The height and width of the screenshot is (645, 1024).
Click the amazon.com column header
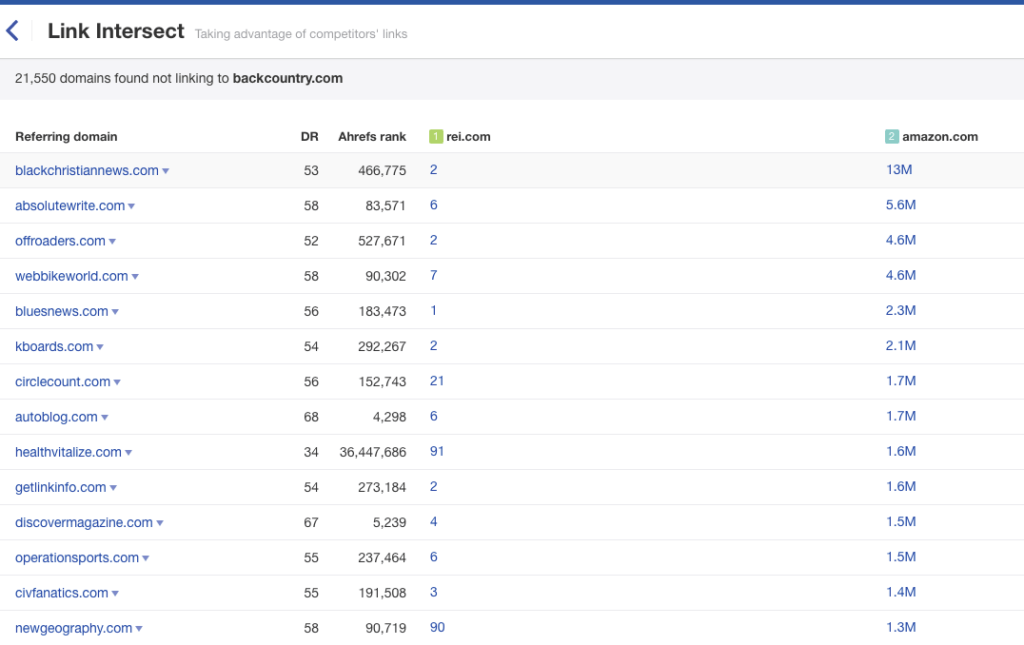pyautogui.click(x=940, y=136)
